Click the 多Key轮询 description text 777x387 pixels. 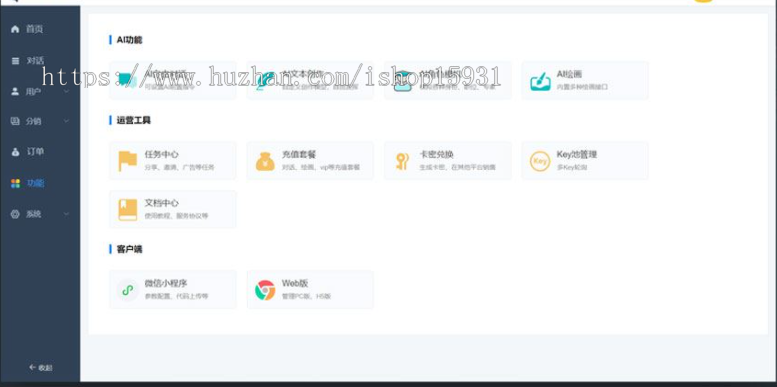(572, 167)
